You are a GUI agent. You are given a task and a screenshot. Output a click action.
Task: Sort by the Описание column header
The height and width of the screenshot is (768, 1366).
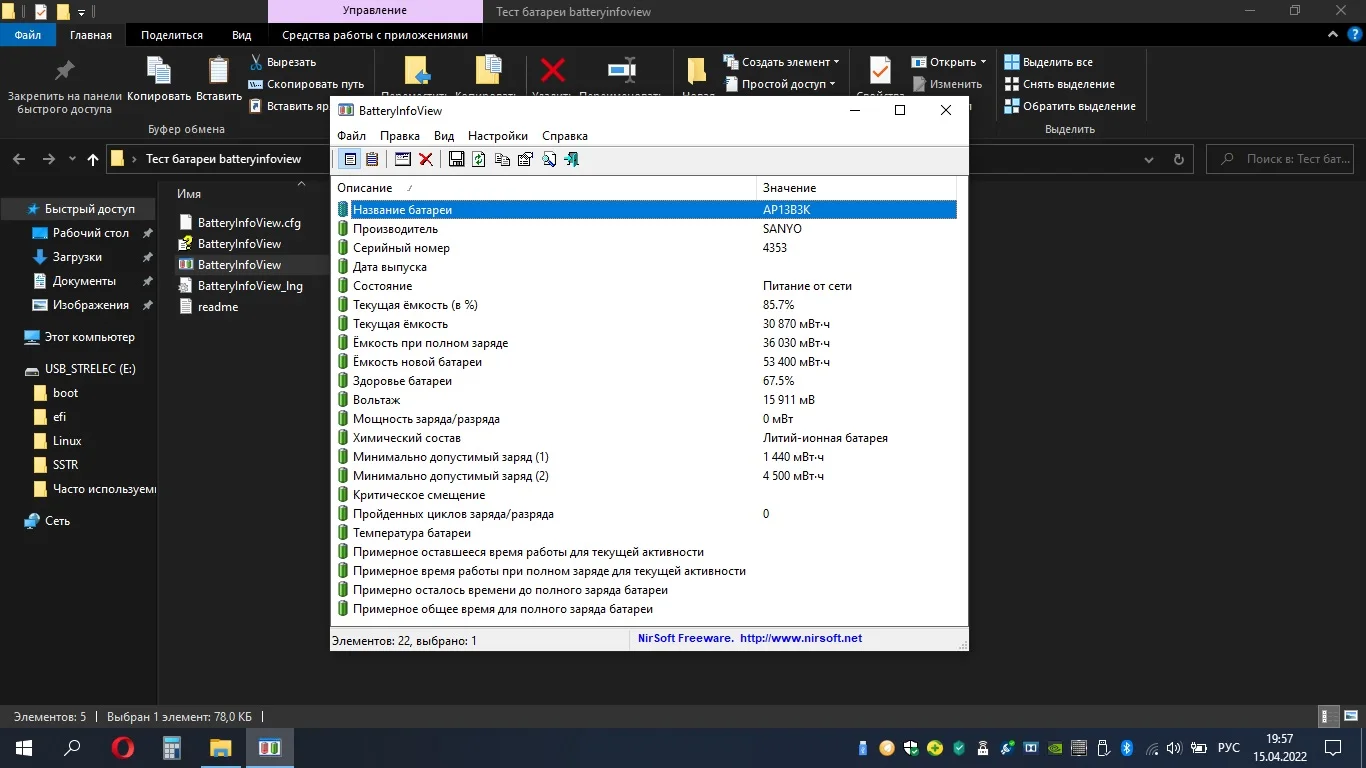544,188
